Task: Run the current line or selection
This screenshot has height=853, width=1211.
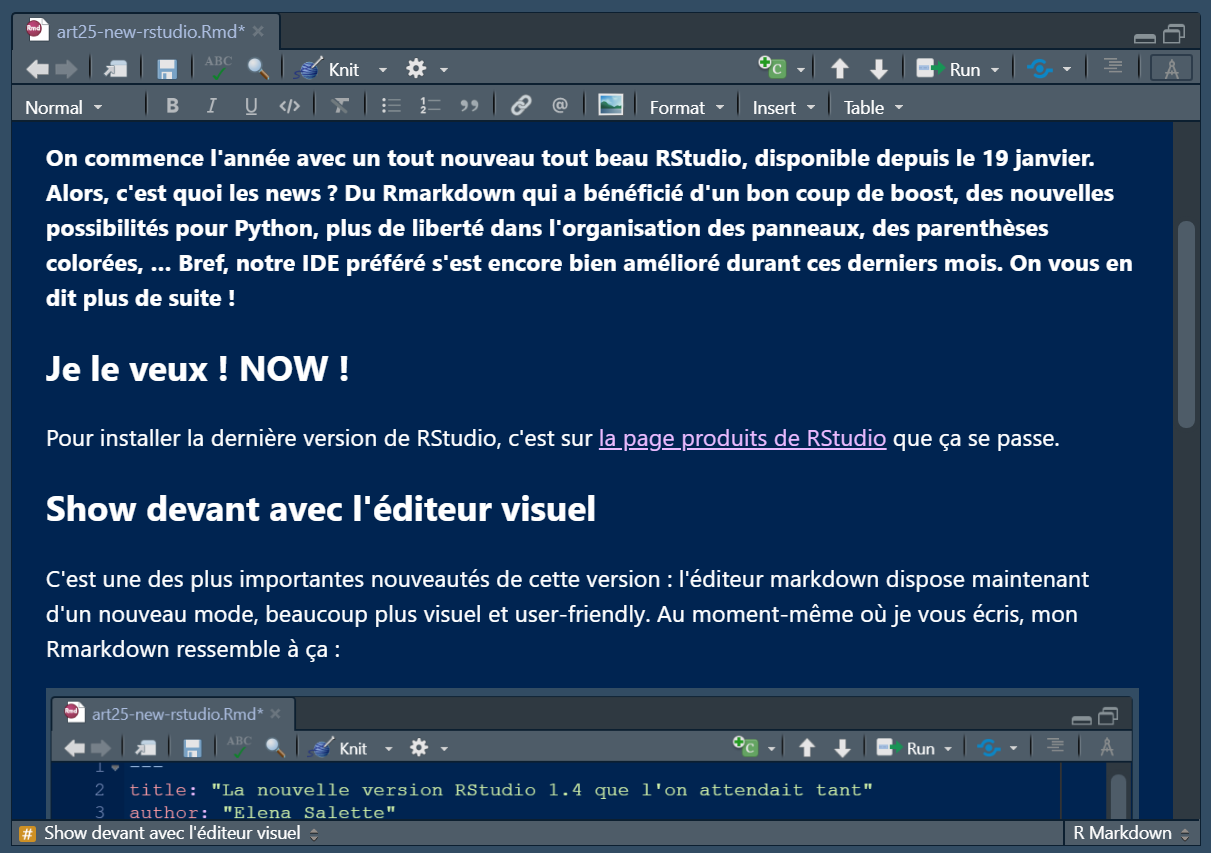Action: point(949,69)
